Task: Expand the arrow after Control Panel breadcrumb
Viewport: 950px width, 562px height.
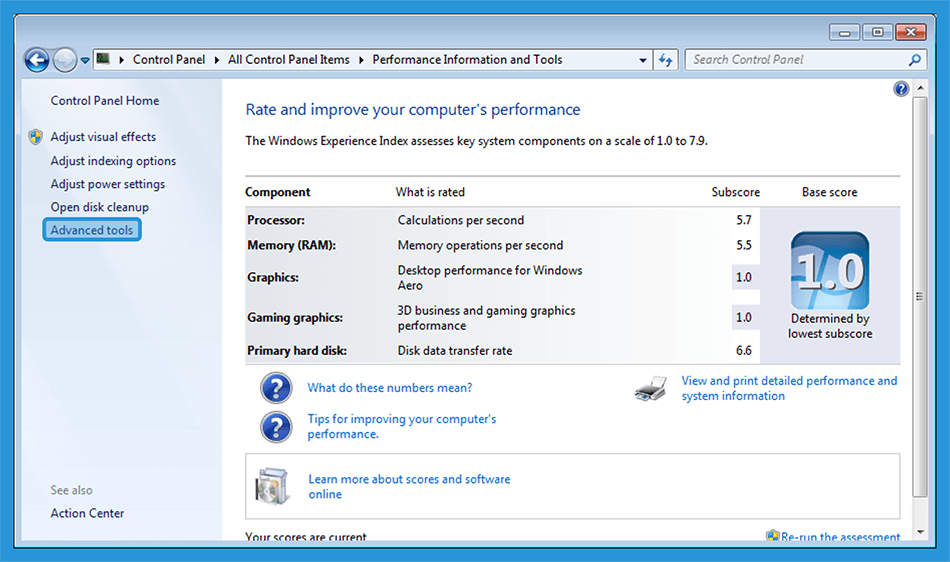Action: click(x=216, y=60)
